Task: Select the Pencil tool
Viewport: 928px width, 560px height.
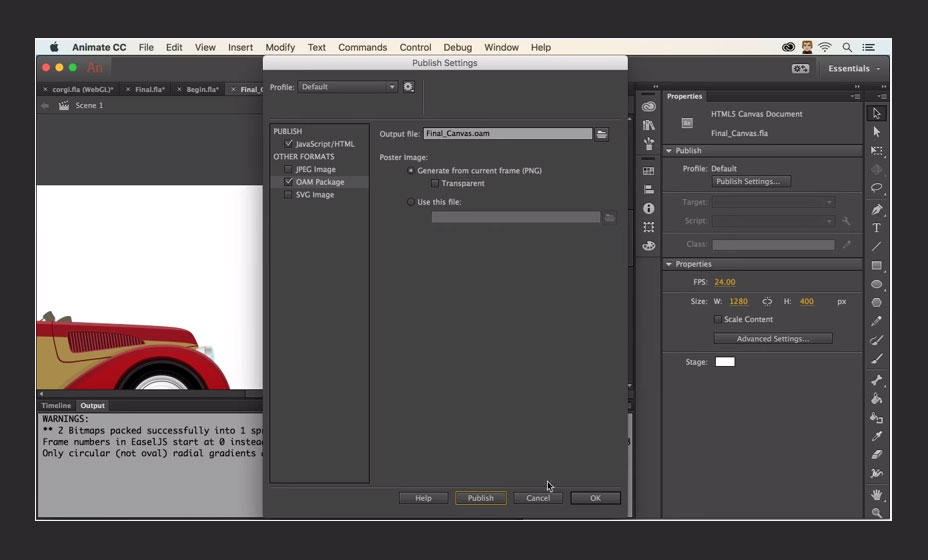Action: pos(877,321)
